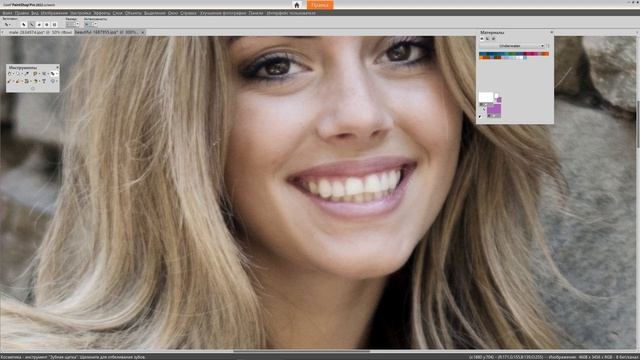
Task: Open the Улучшение фотографии menu
Action: (x=223, y=13)
